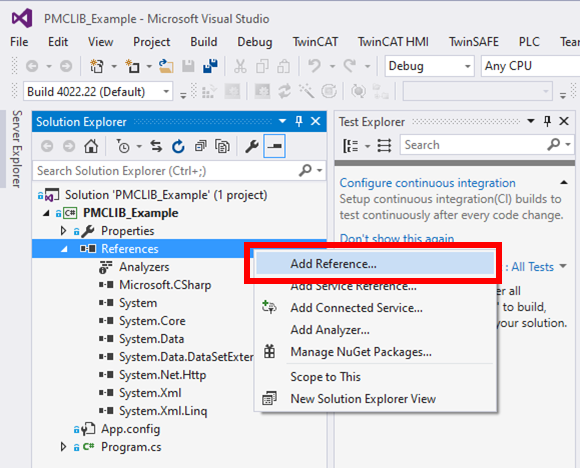Click the Collapse All icon in Solution Explorer
The width and height of the screenshot is (580, 468).
(200, 147)
